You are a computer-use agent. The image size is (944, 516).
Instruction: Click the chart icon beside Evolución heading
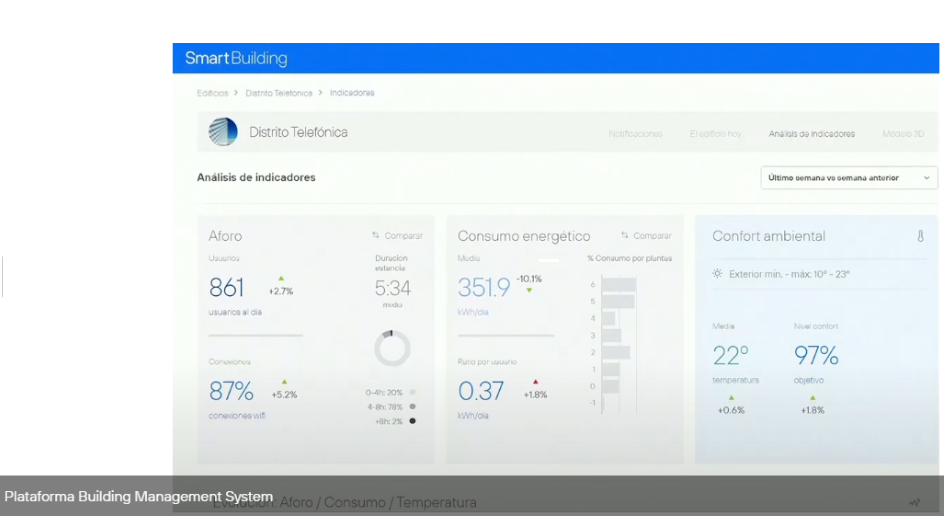coord(914,502)
